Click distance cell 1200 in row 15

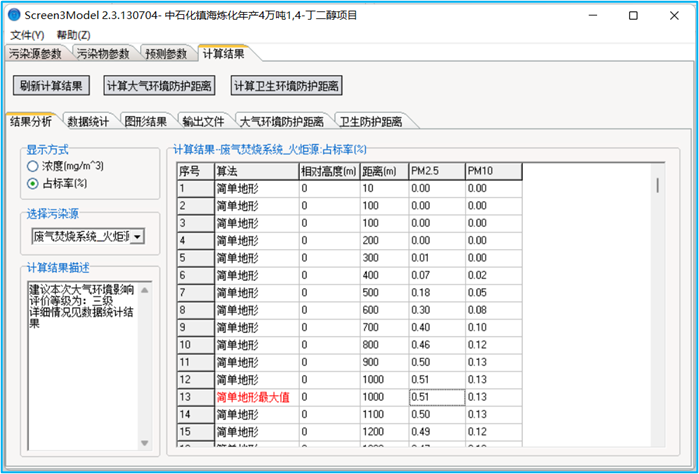(x=384, y=432)
